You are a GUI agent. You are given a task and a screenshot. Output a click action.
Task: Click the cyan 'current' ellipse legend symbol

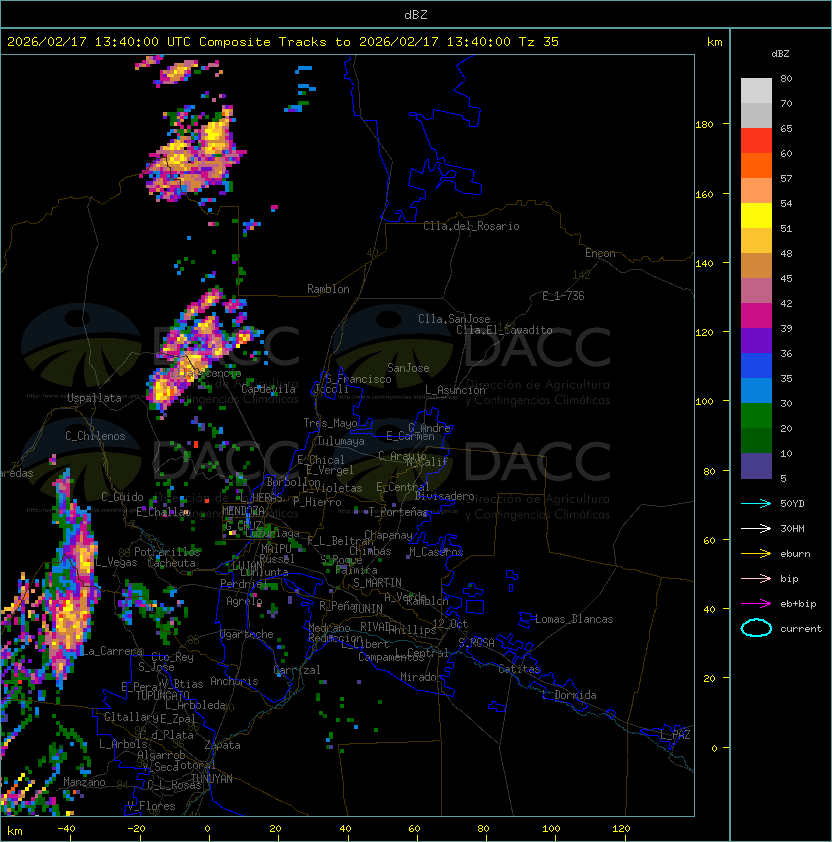(756, 628)
